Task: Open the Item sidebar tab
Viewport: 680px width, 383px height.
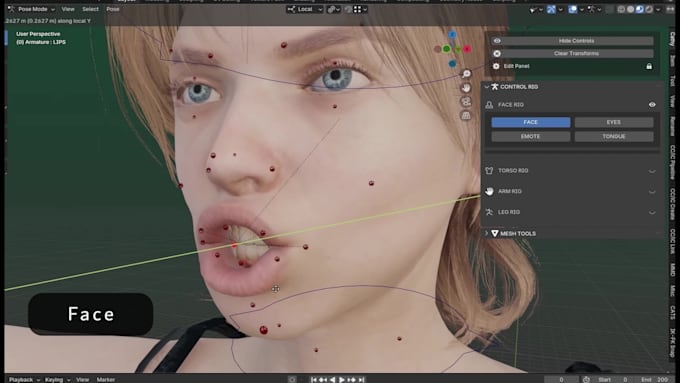Action: coord(672,61)
